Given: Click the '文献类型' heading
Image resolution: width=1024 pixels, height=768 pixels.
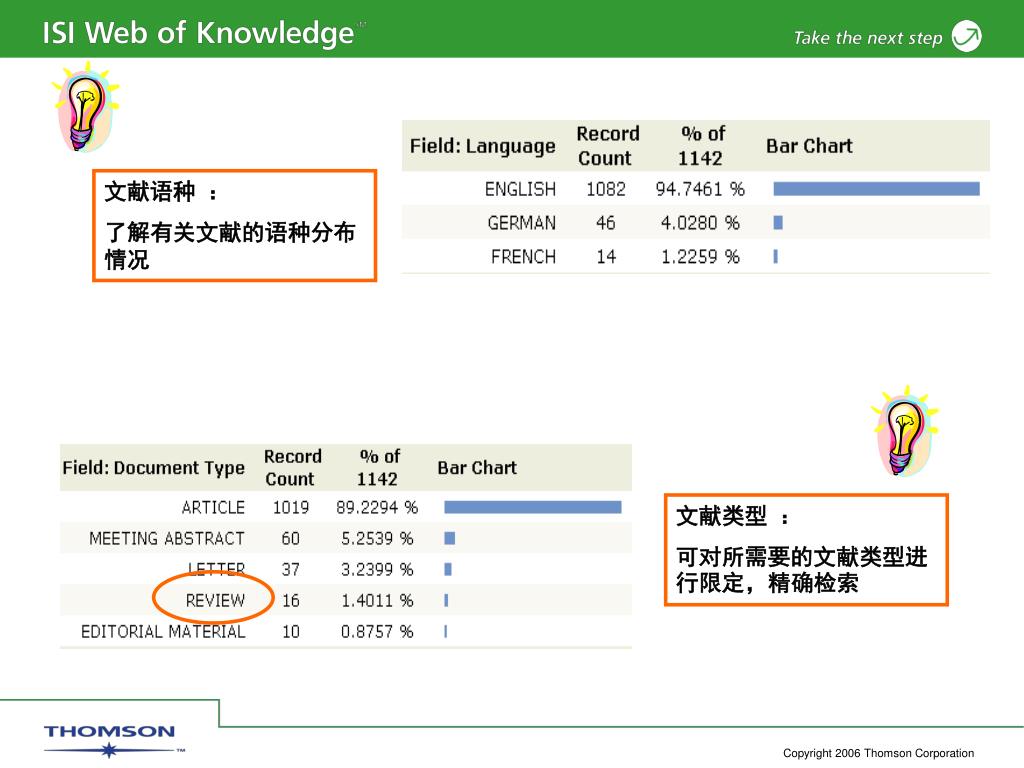Looking at the screenshot, I should [721, 516].
